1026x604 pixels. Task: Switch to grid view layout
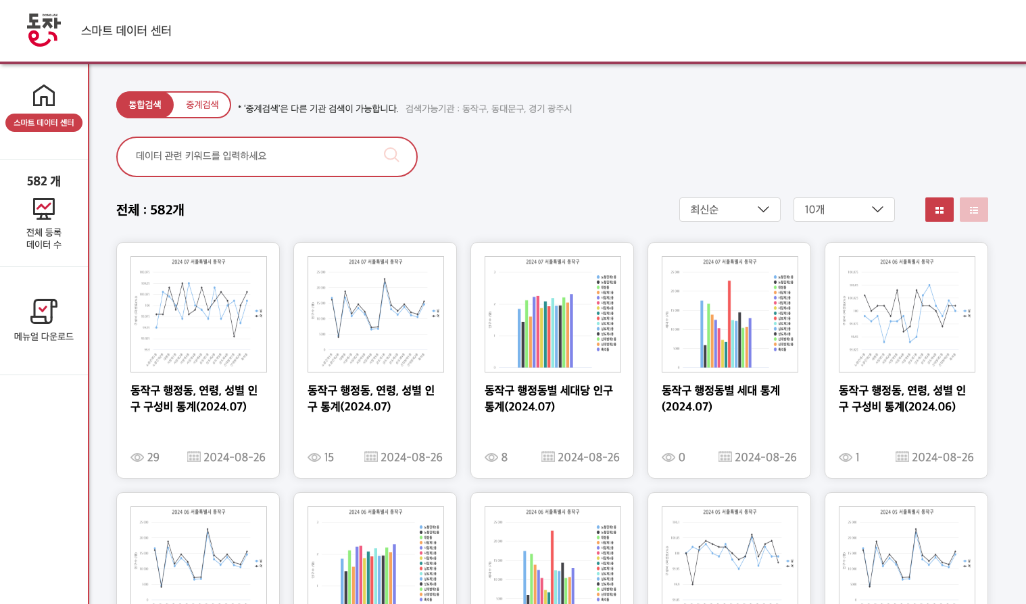coord(939,210)
